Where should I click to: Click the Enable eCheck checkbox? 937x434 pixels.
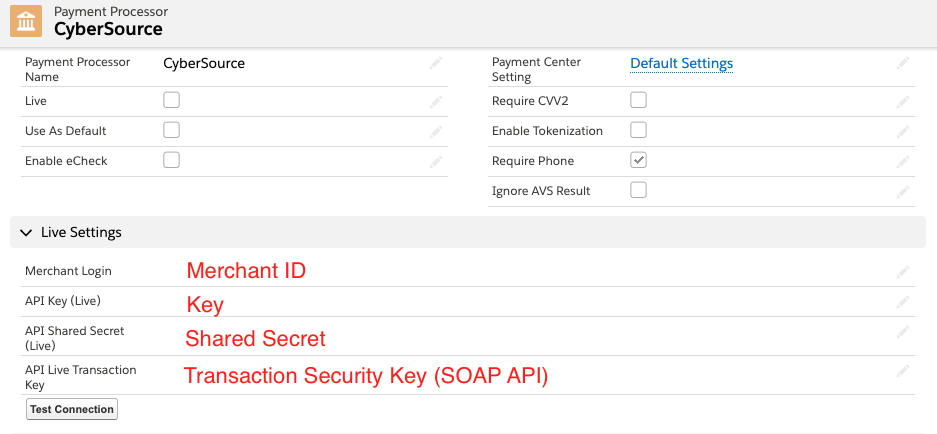point(172,160)
